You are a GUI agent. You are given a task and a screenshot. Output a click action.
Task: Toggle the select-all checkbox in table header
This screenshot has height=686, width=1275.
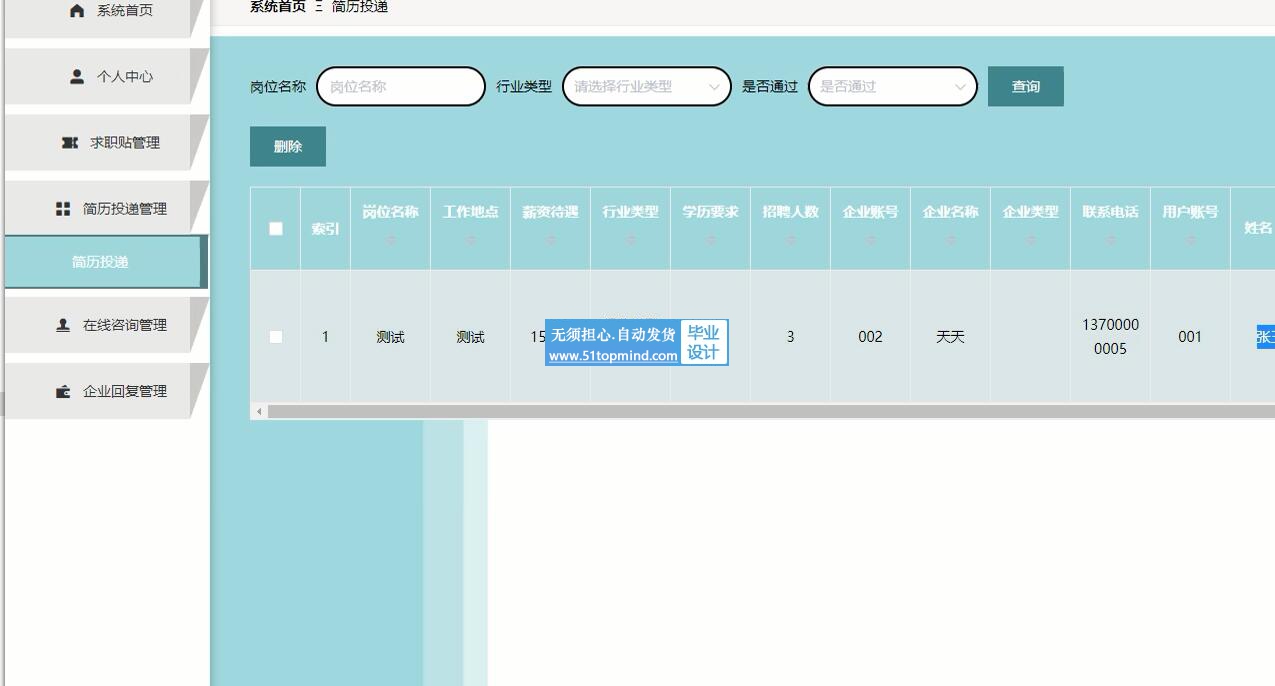[276, 229]
